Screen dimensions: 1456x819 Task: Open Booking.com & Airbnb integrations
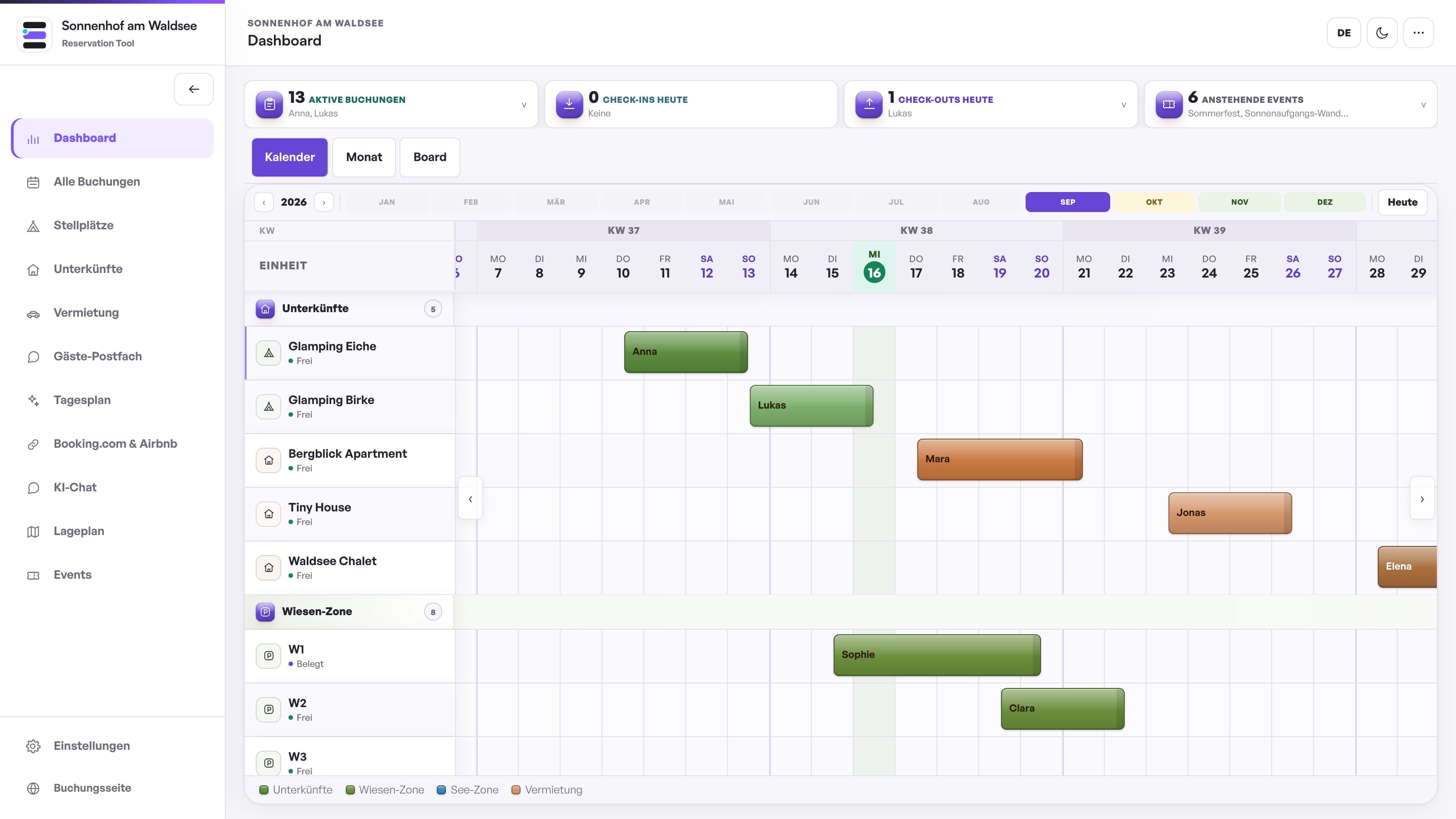112,444
